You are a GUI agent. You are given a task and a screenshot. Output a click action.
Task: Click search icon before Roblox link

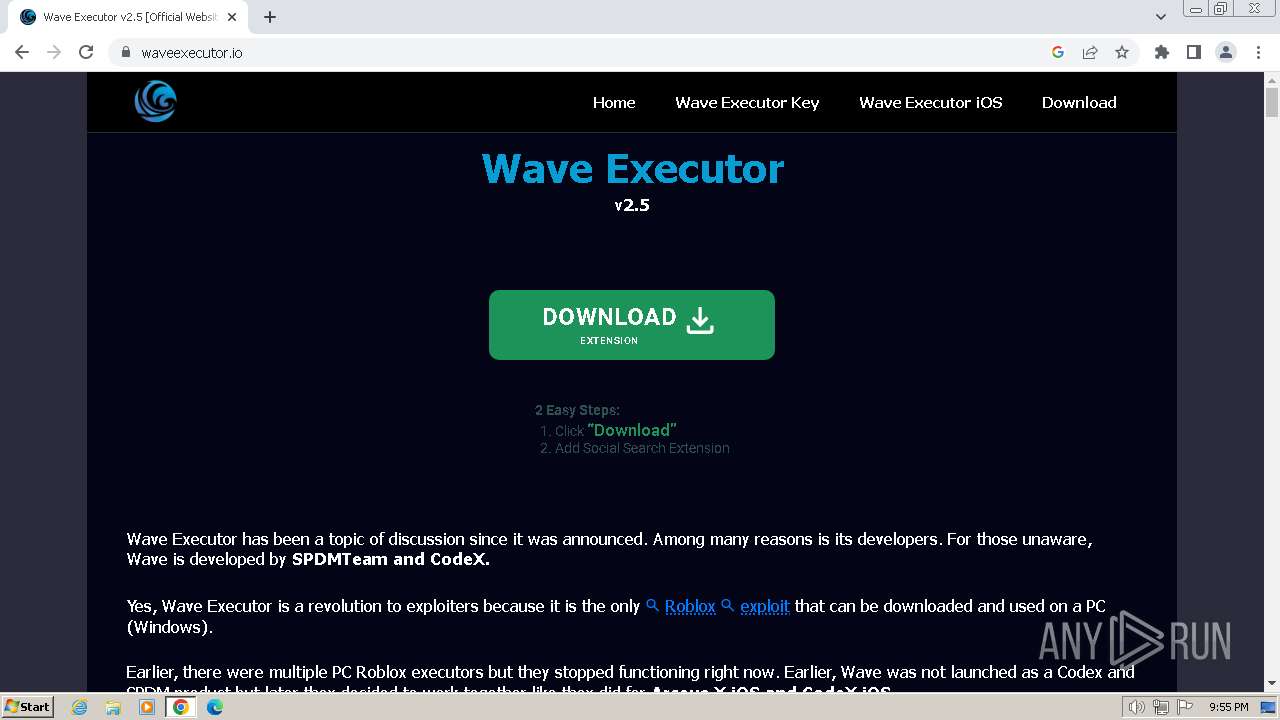click(653, 606)
